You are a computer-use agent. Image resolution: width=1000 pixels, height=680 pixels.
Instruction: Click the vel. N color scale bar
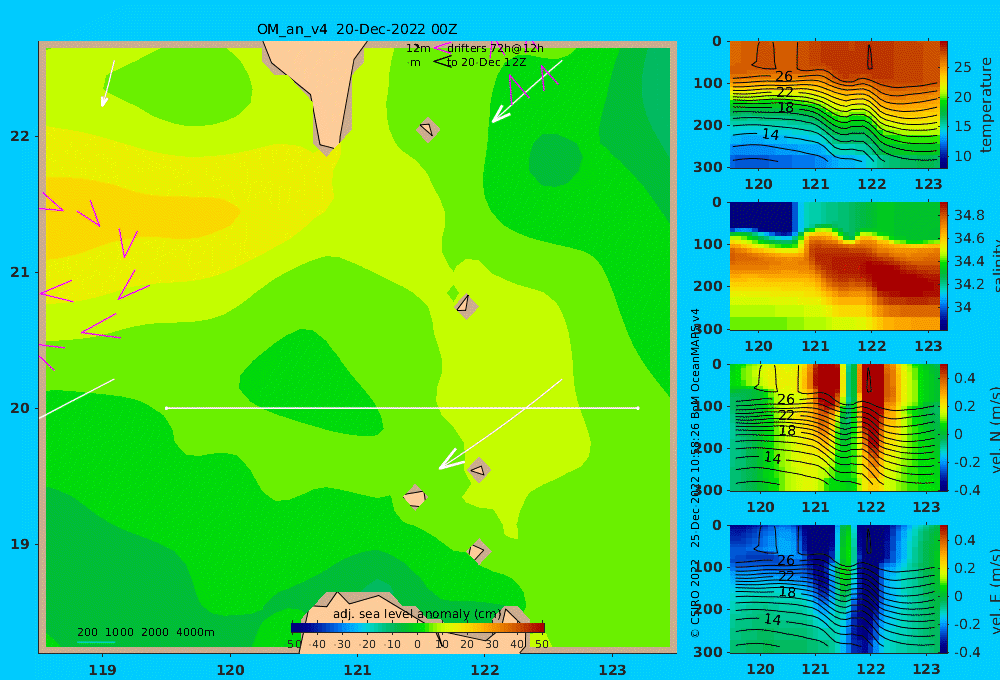coord(944,427)
